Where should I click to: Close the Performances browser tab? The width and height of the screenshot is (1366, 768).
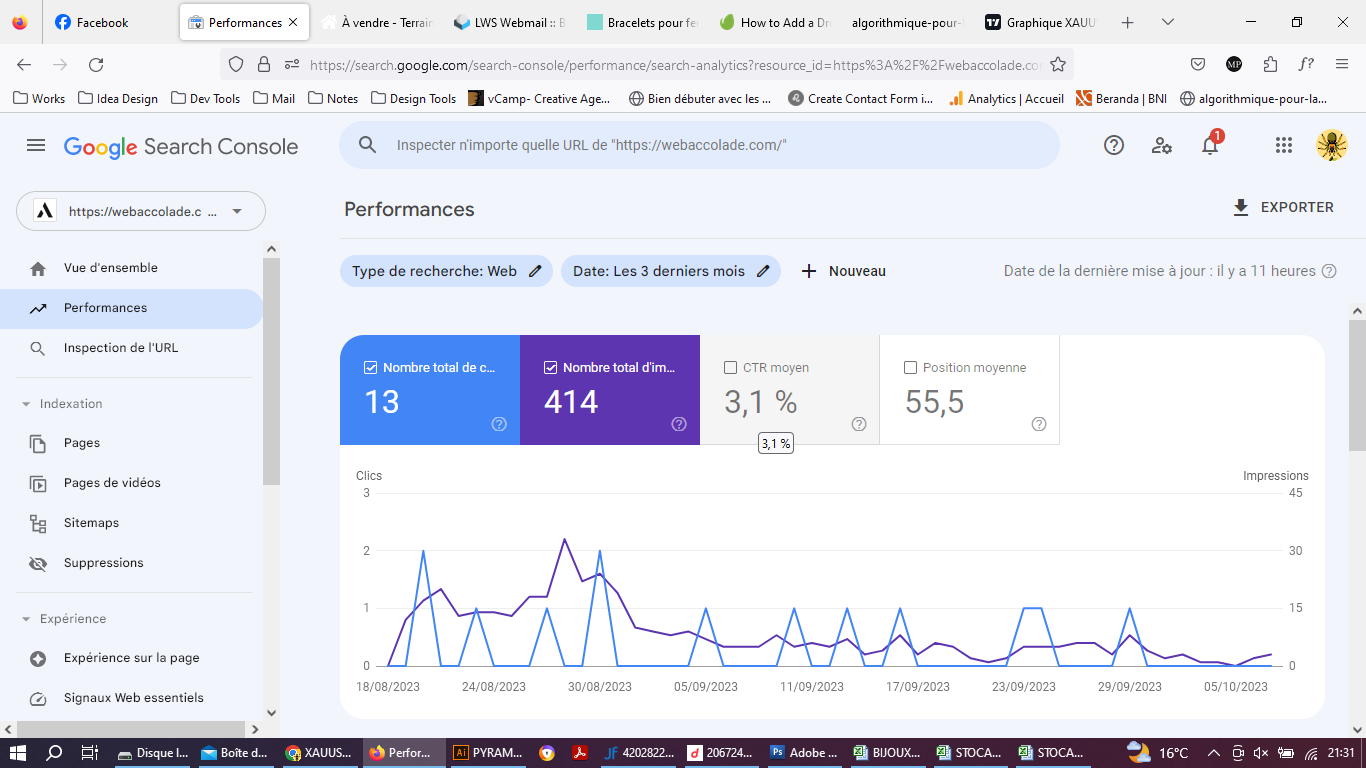(x=292, y=22)
